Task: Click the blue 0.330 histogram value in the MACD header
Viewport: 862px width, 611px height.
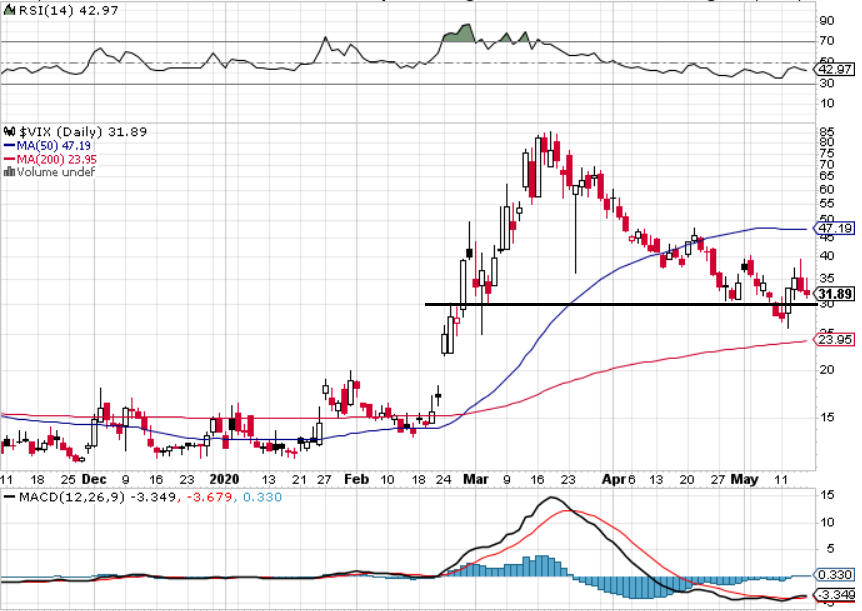Action: [x=262, y=497]
